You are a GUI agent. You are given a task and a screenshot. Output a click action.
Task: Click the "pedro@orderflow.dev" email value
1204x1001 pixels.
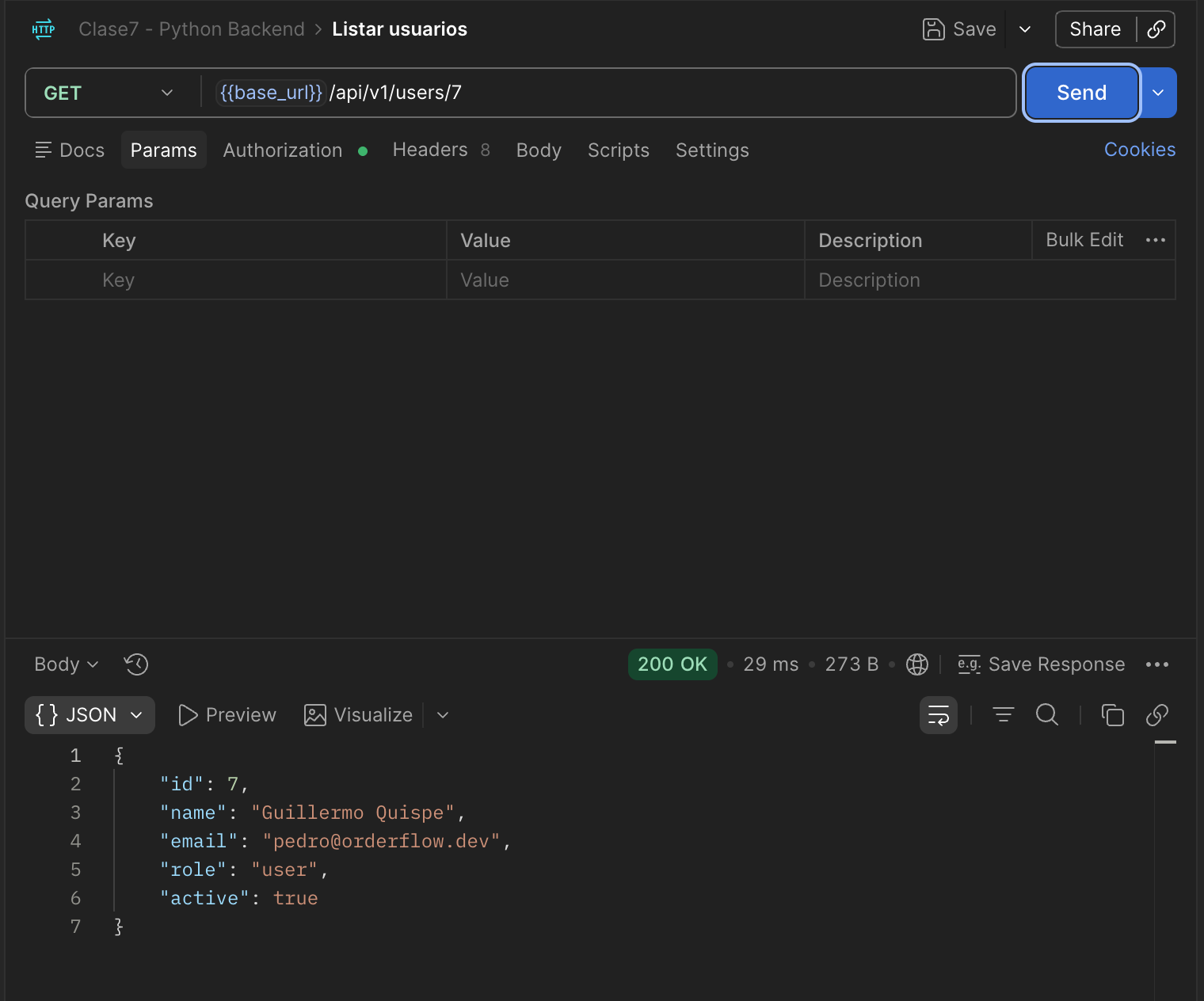pos(382,841)
